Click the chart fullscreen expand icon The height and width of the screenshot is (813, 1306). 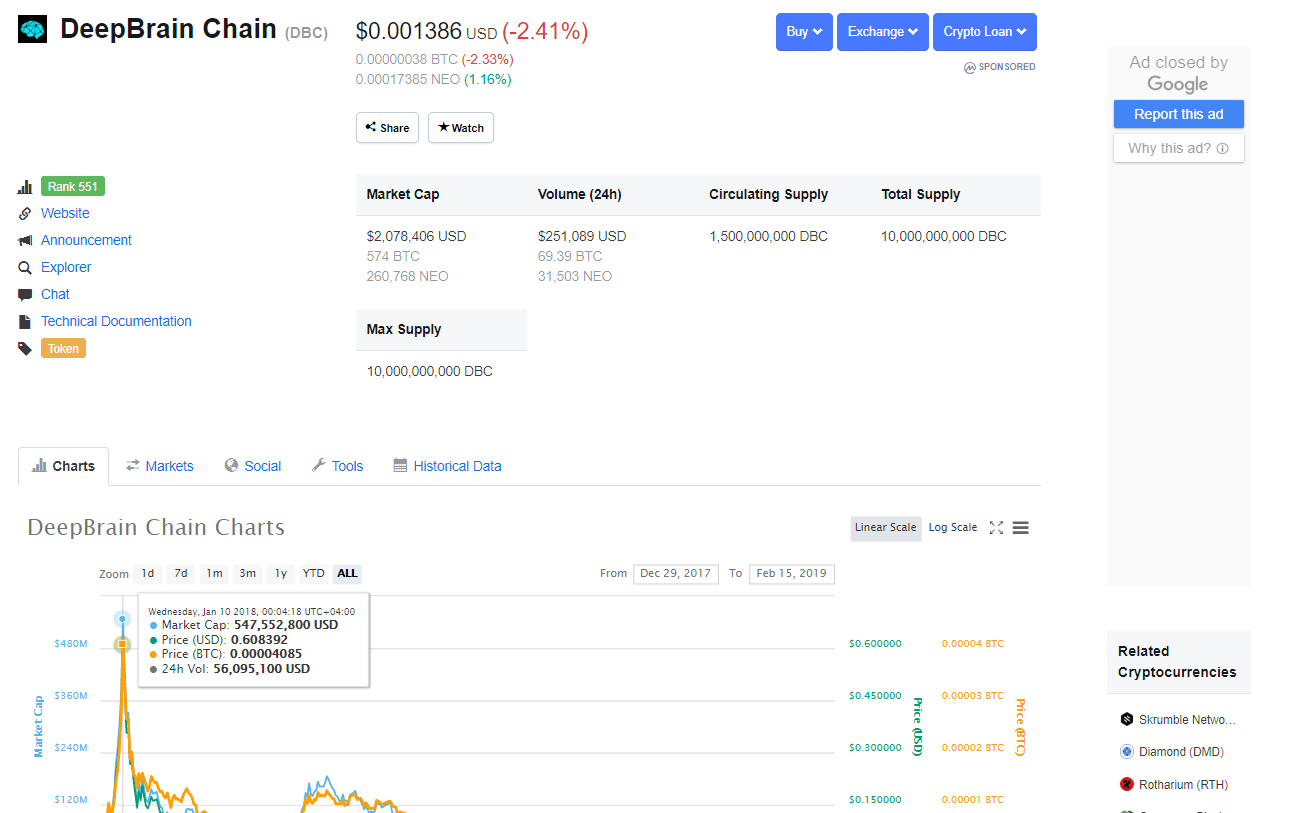point(996,528)
